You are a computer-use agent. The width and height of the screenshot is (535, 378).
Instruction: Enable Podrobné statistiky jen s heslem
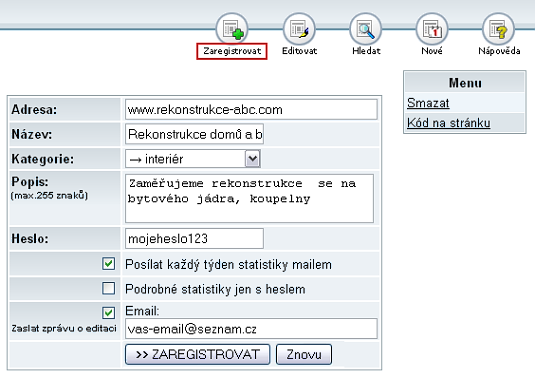[109, 288]
